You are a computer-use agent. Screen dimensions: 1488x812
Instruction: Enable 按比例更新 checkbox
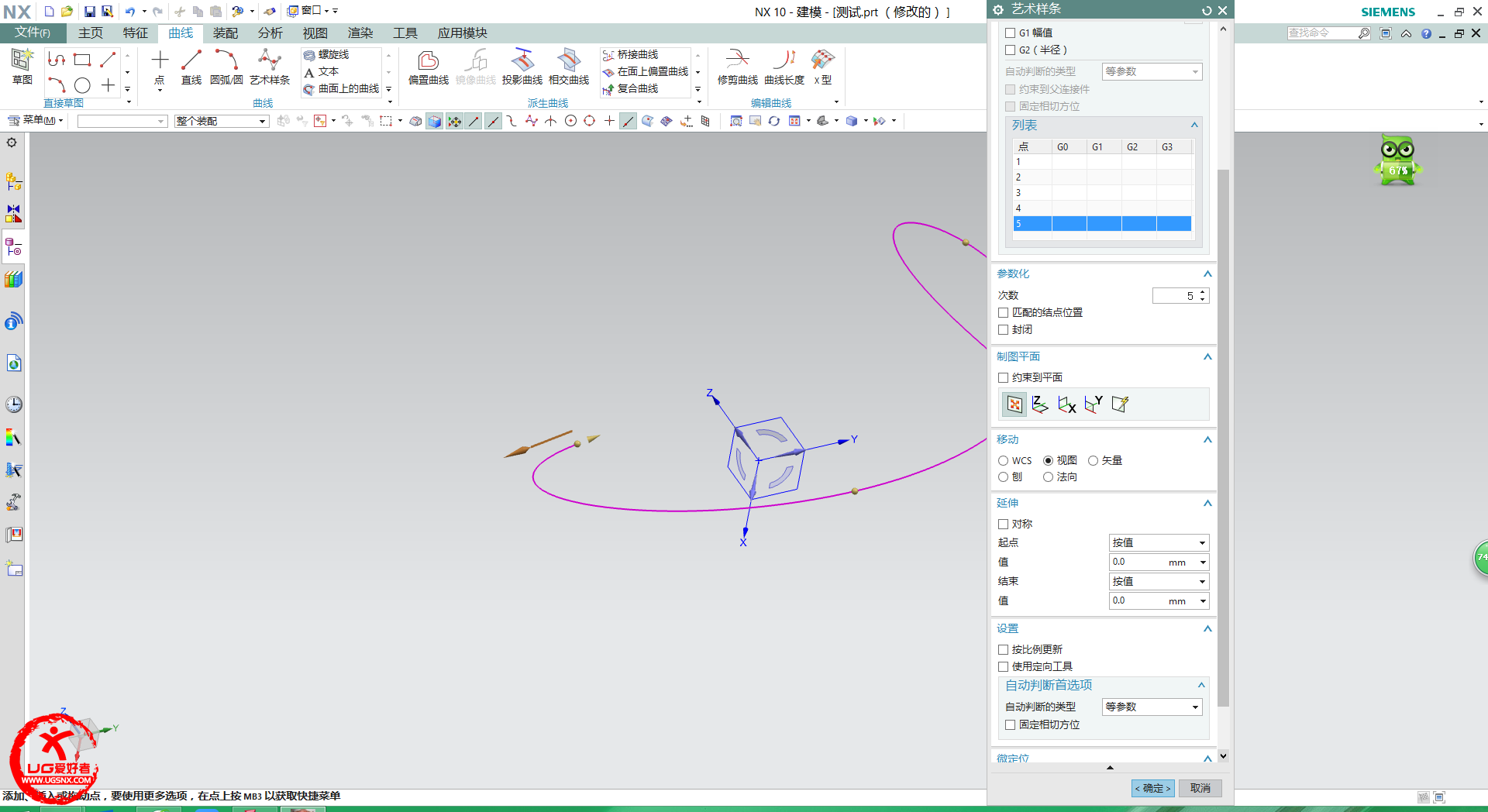tap(1004, 649)
